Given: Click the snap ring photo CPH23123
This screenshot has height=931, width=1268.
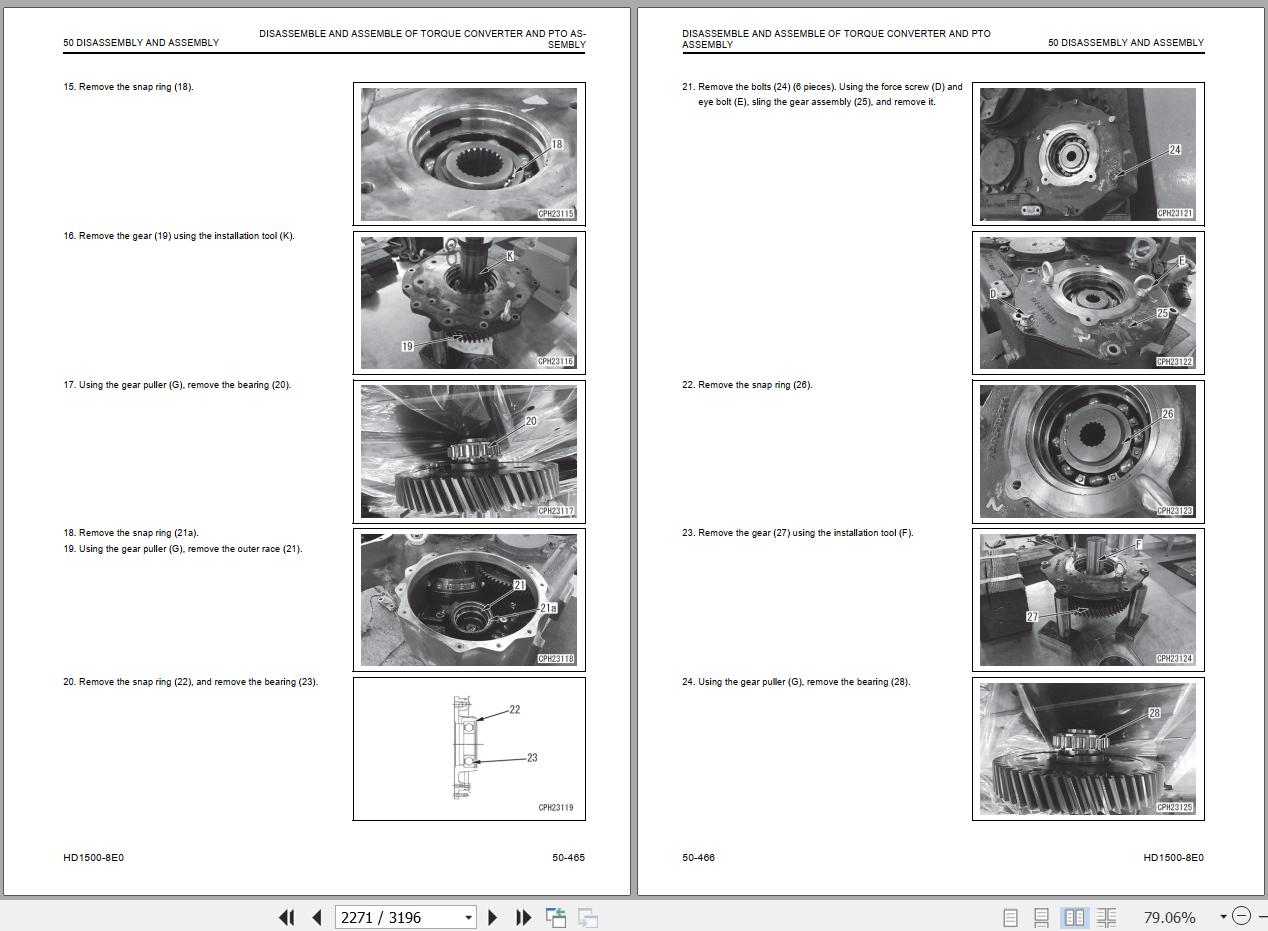Looking at the screenshot, I should [x=1088, y=452].
